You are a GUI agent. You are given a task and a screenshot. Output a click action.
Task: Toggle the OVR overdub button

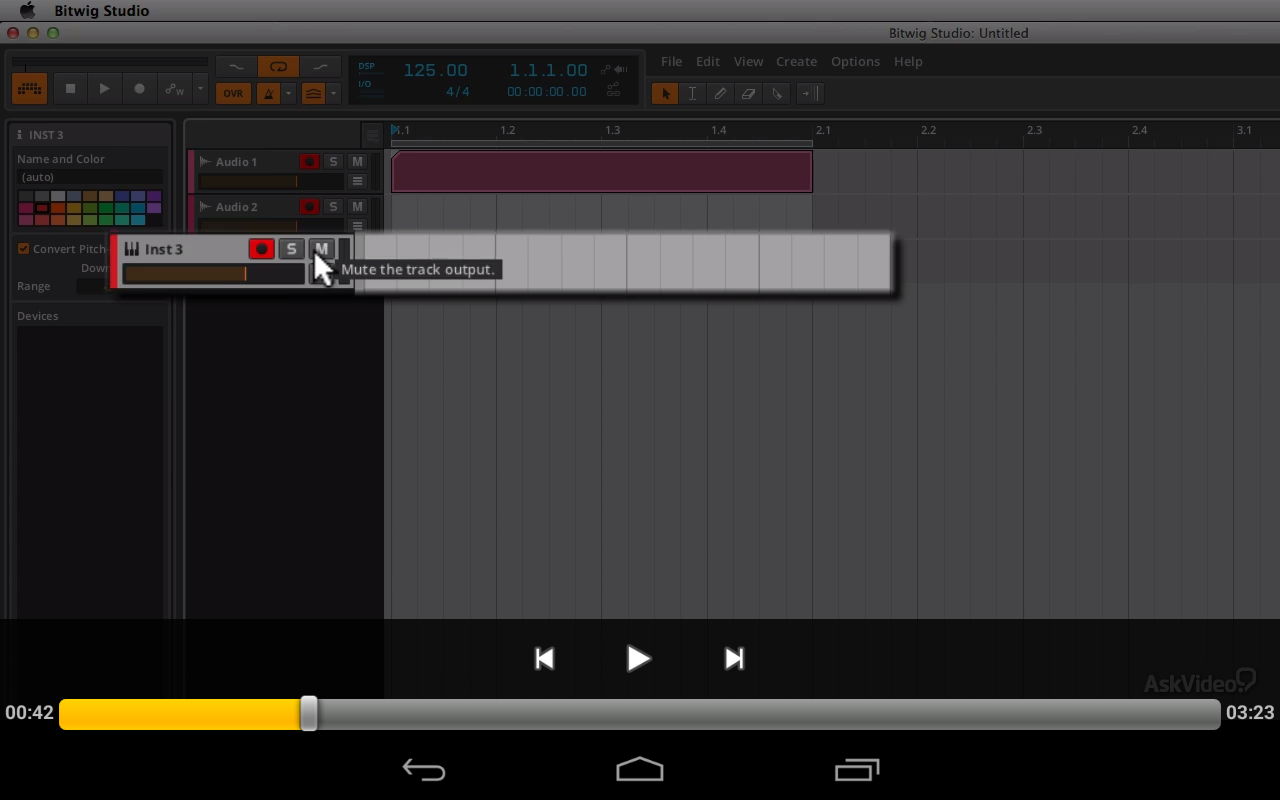click(x=233, y=93)
